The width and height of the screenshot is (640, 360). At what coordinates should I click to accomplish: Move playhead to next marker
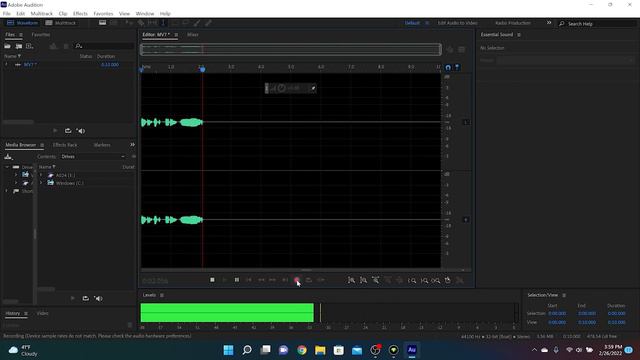point(285,280)
